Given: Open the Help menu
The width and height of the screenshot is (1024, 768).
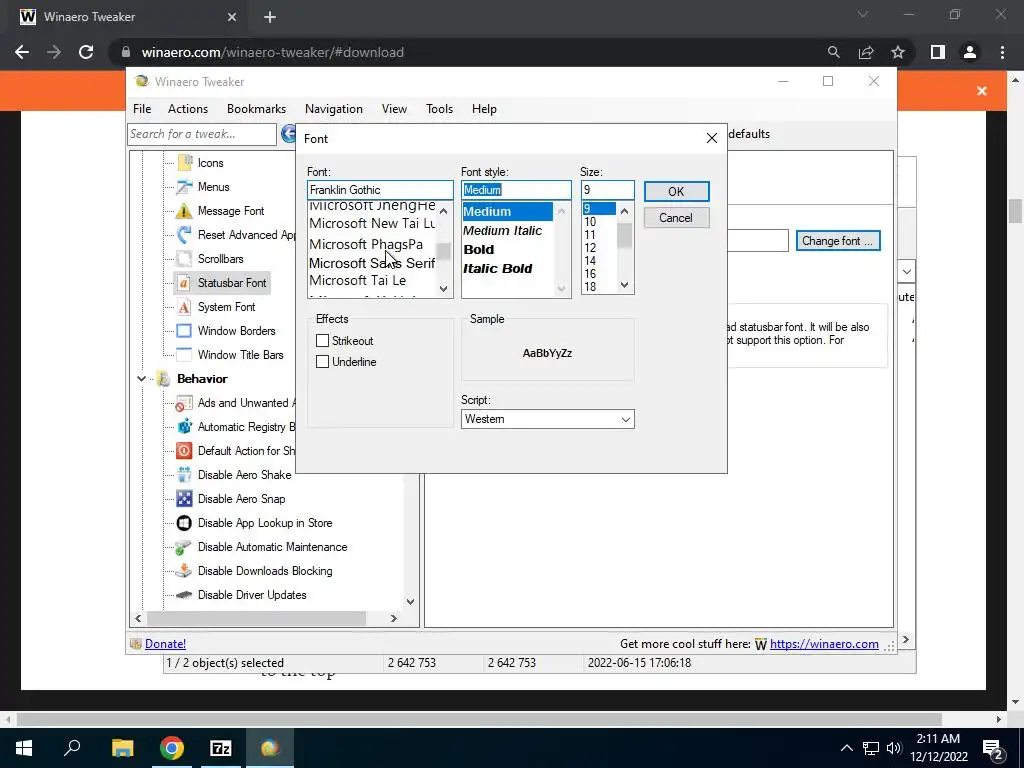Looking at the screenshot, I should coord(484,109).
